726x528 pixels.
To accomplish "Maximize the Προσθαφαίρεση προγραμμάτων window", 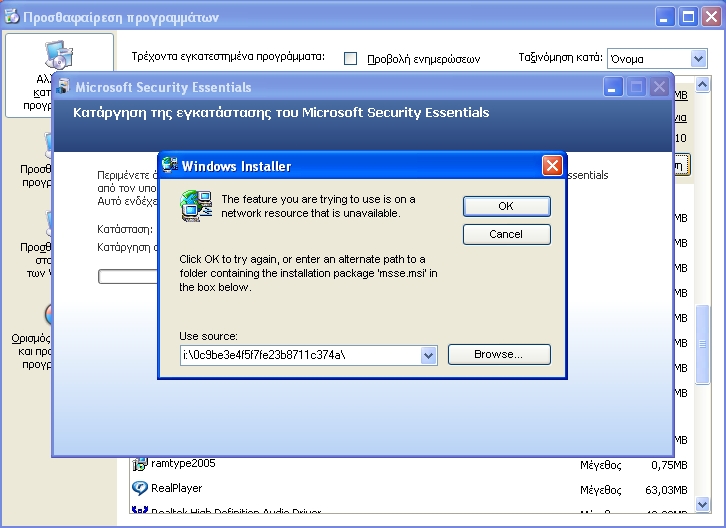I will [688, 17].
